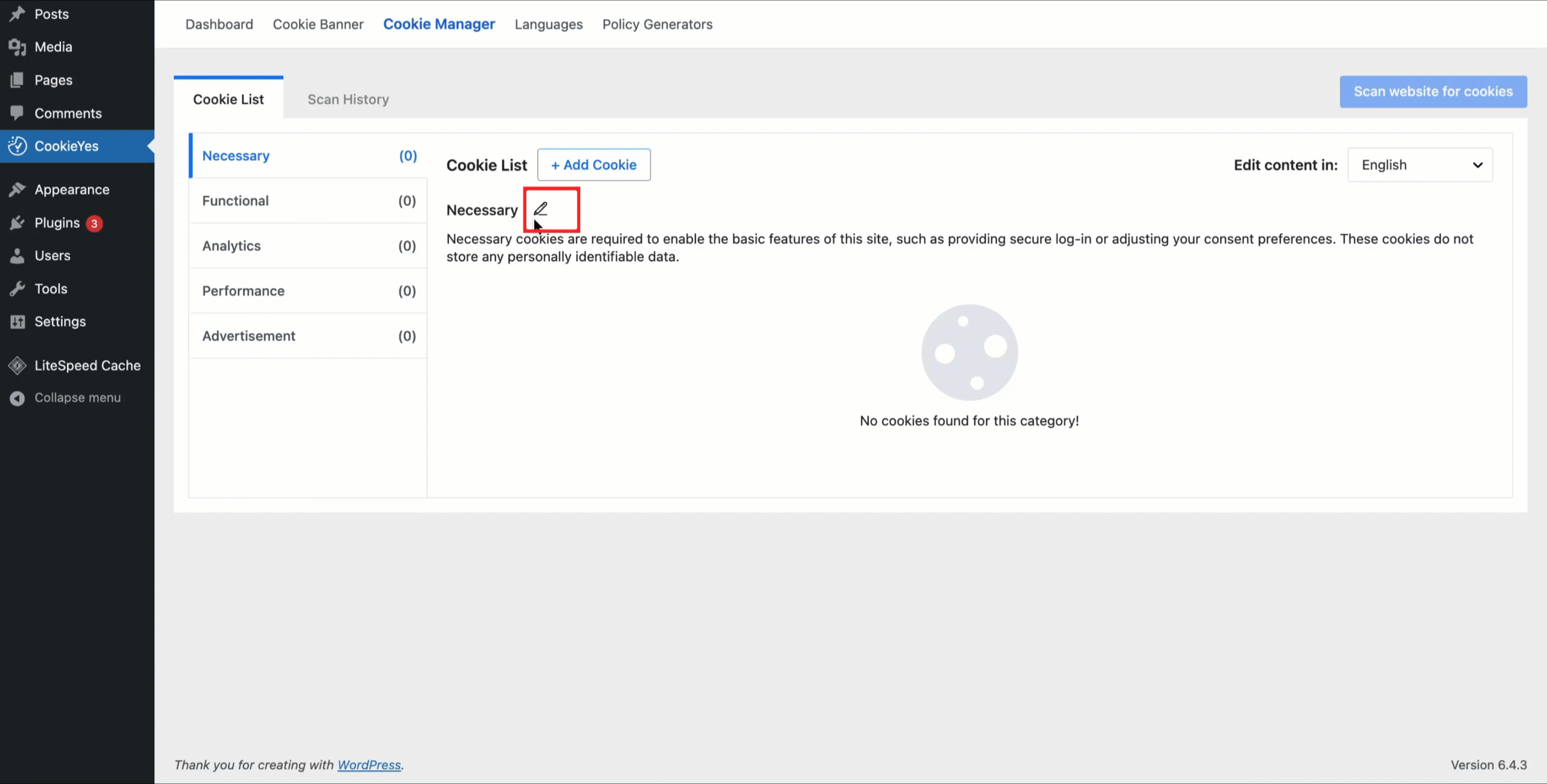1547x784 pixels.
Task: Open the Edit content in language dropdown
Action: [x=1420, y=165]
